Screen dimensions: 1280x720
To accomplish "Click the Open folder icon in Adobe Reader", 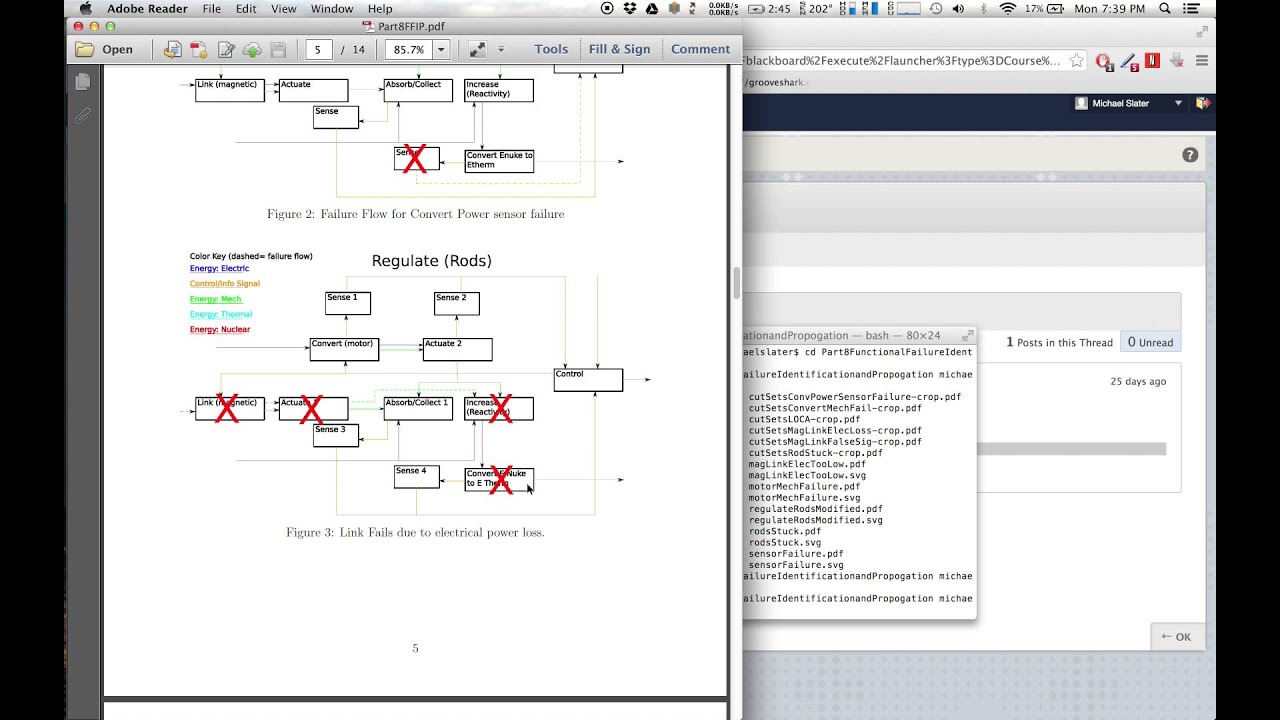I will pyautogui.click(x=85, y=49).
